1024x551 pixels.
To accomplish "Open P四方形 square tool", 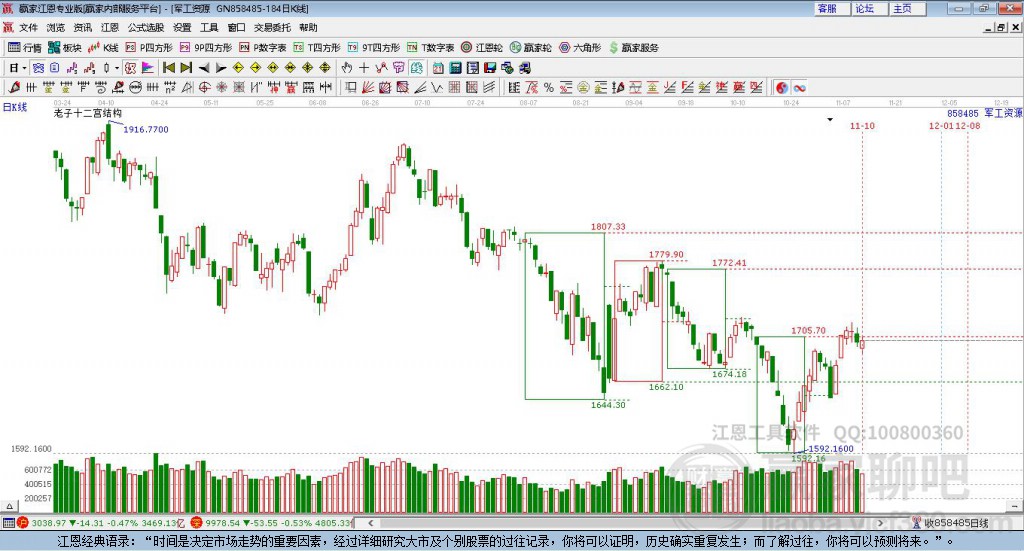I will (x=149, y=48).
